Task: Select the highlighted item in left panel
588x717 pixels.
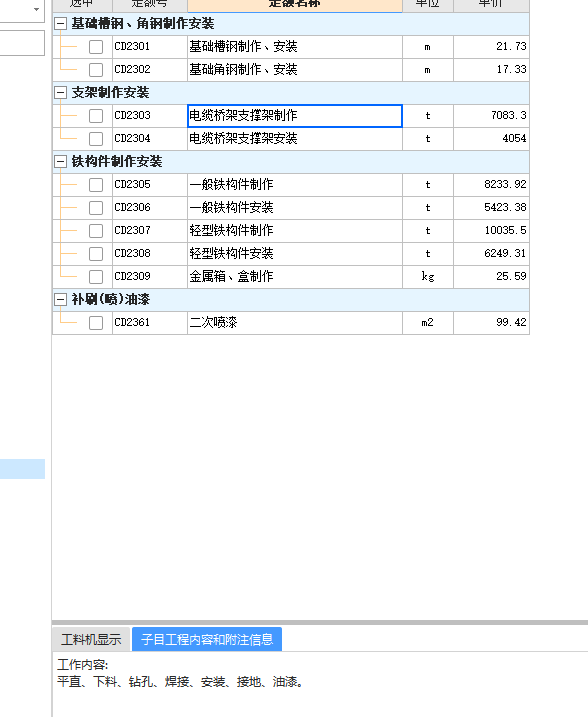Action: tap(22, 469)
